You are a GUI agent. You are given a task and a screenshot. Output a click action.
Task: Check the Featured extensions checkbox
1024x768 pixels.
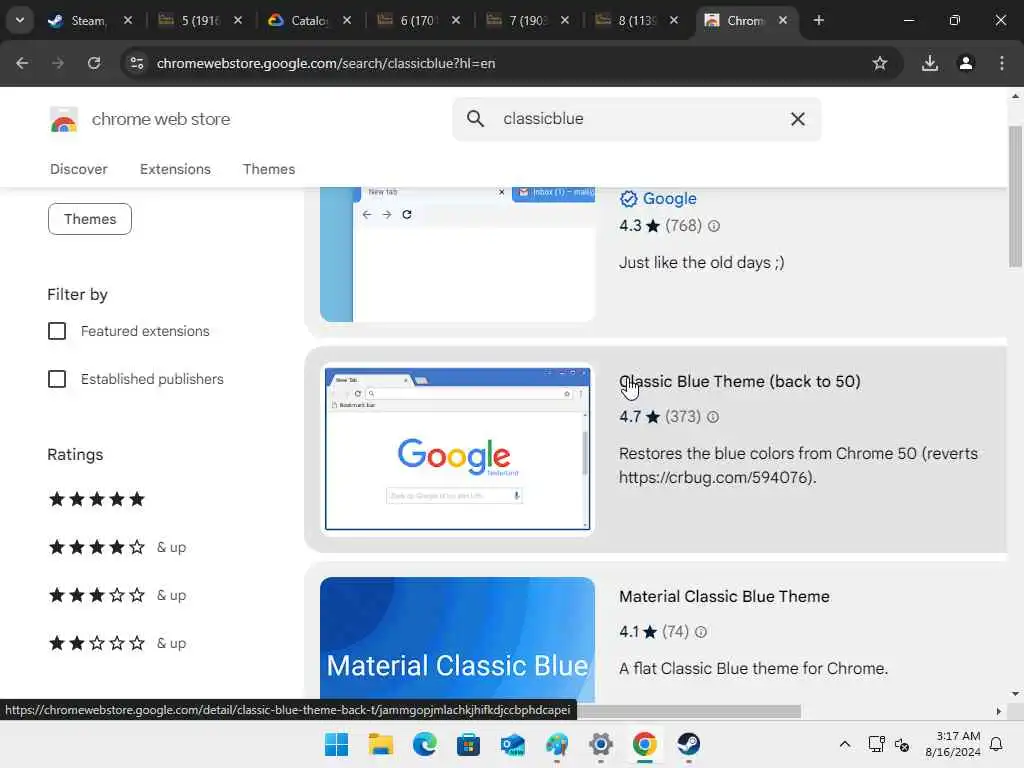(57, 331)
